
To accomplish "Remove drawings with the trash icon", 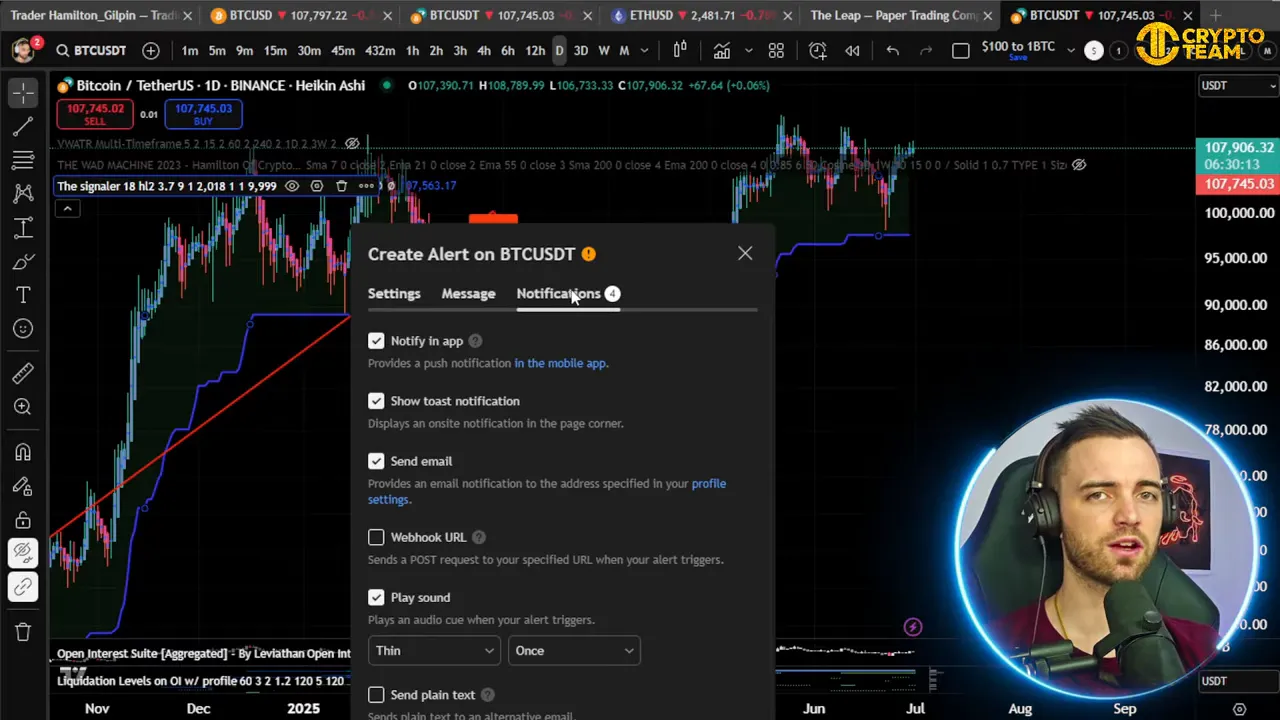I will pyautogui.click(x=23, y=632).
